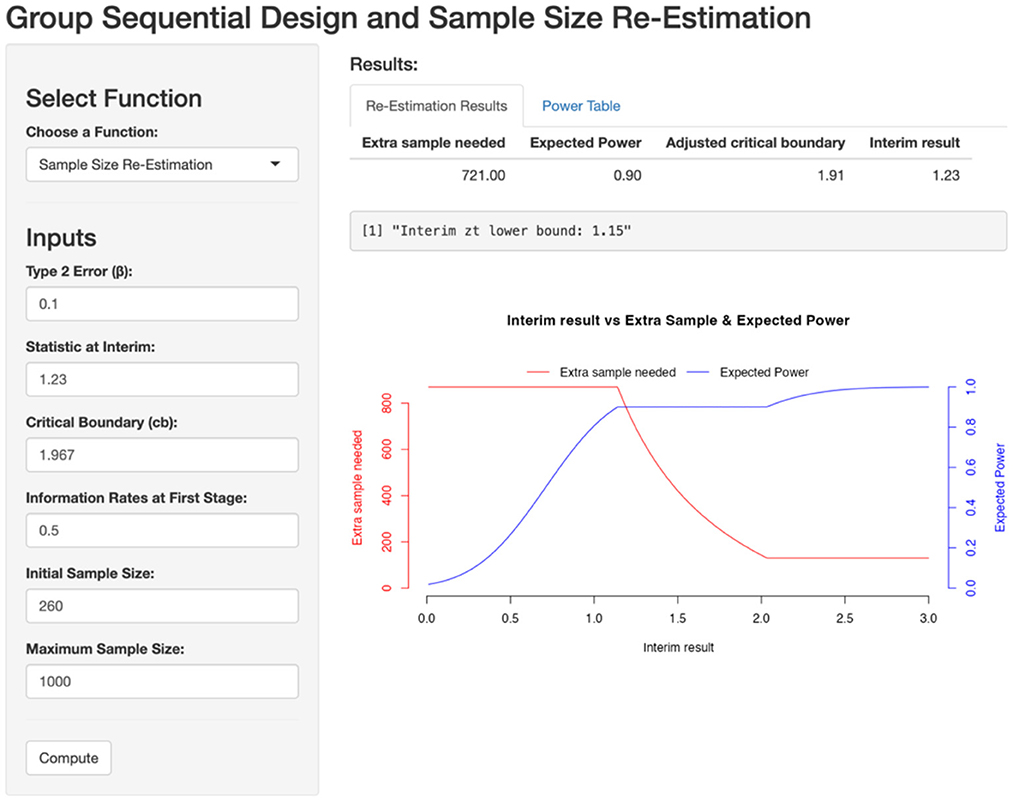Click the Expected Power column header
The width and height of the screenshot is (1013, 801).
585,143
